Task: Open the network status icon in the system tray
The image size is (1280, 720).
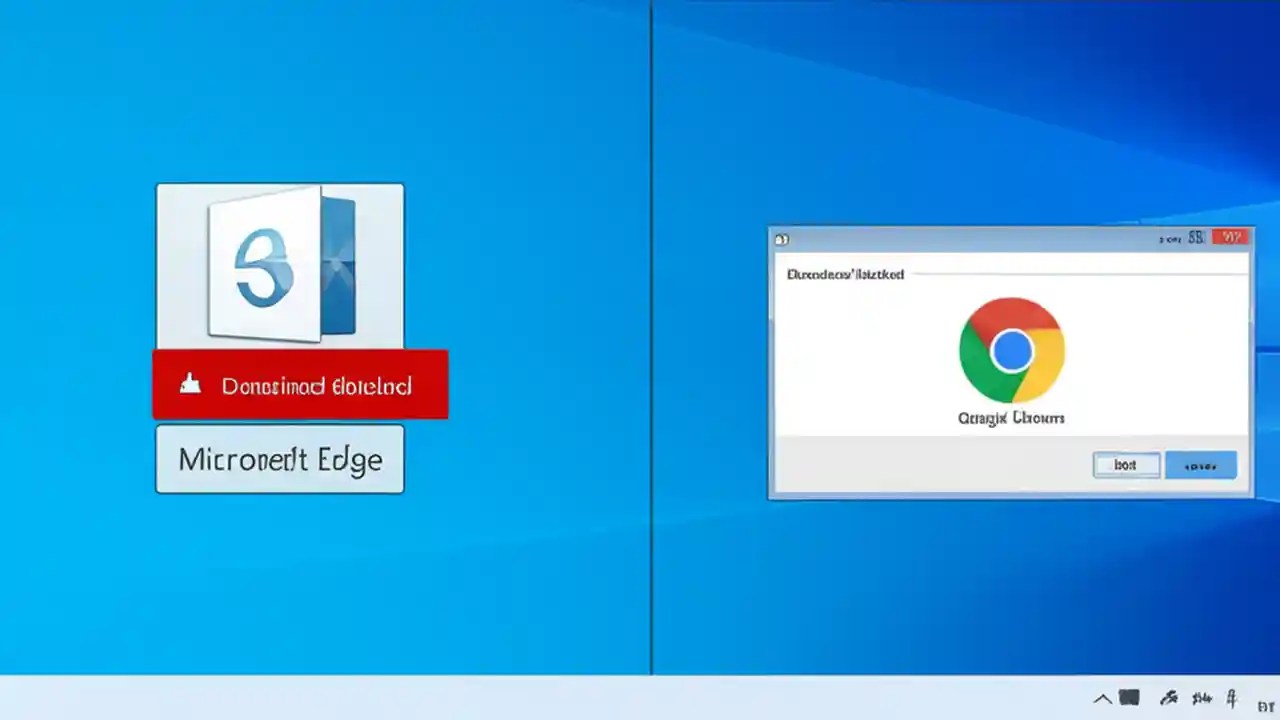Action: tap(1168, 697)
